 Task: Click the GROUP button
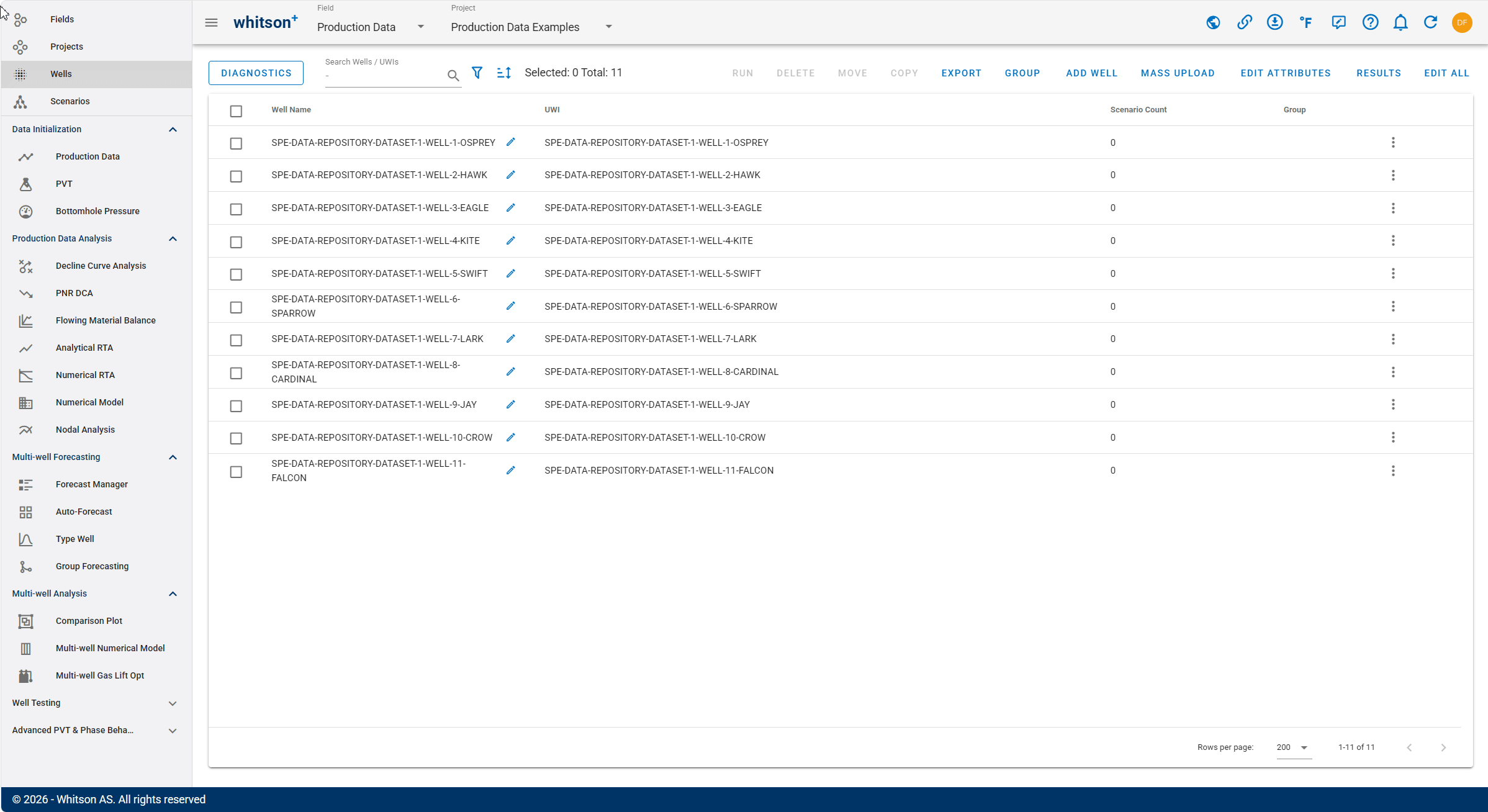pos(1022,73)
